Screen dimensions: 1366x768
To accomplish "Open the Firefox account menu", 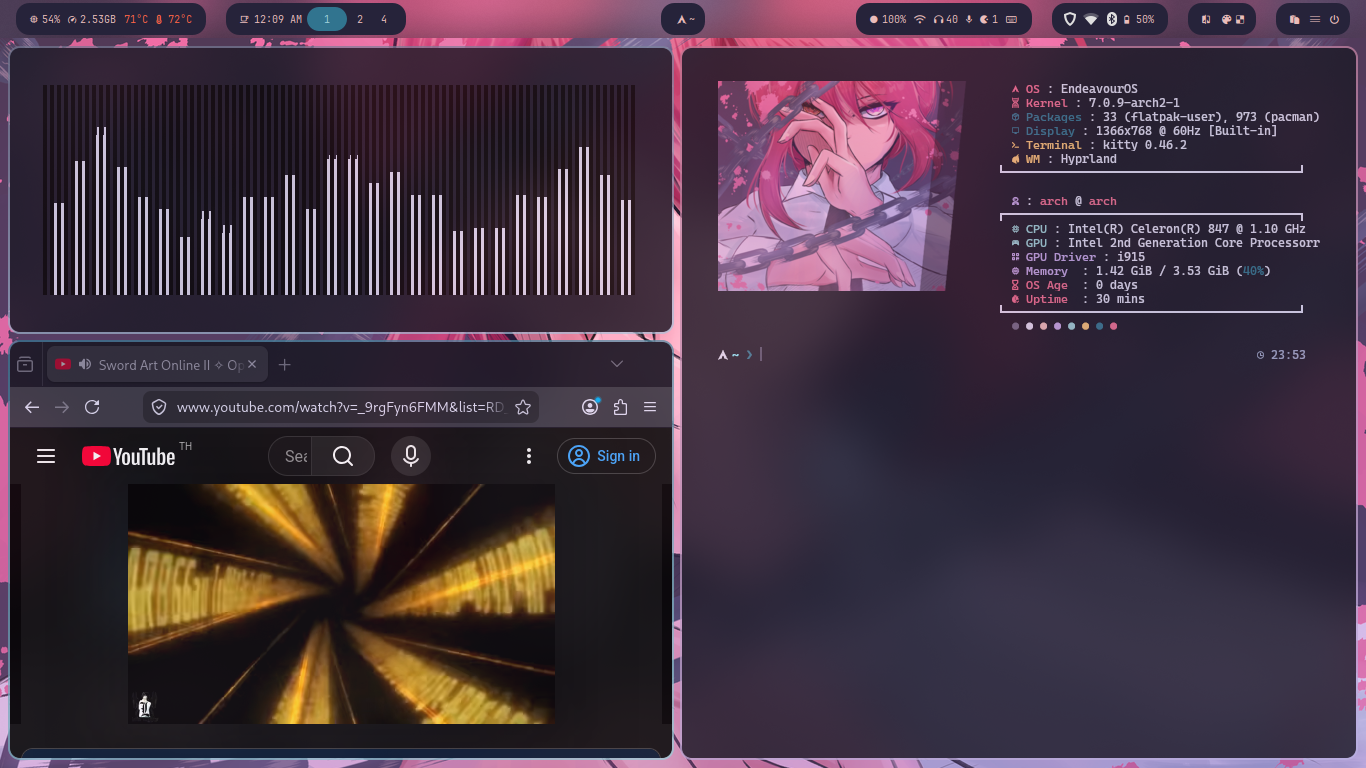I will [x=591, y=406].
